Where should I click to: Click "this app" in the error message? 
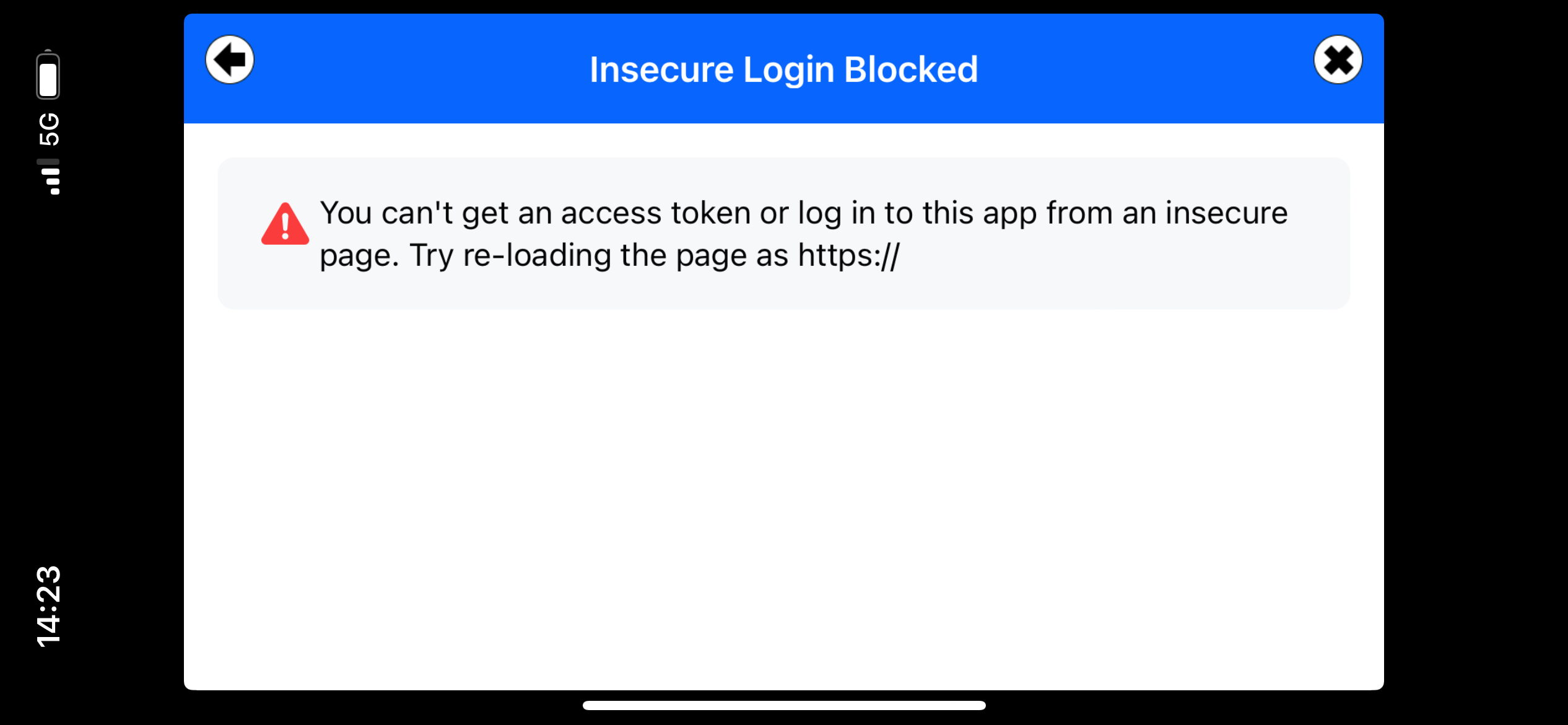[x=979, y=213]
